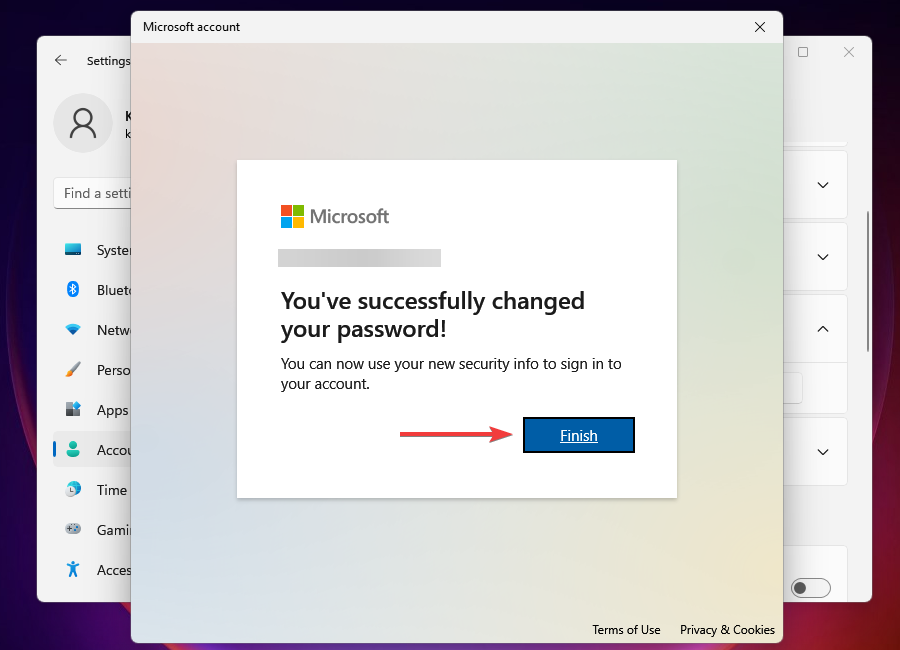Close the Microsoft account dialog
This screenshot has height=650, width=900.
click(x=760, y=27)
